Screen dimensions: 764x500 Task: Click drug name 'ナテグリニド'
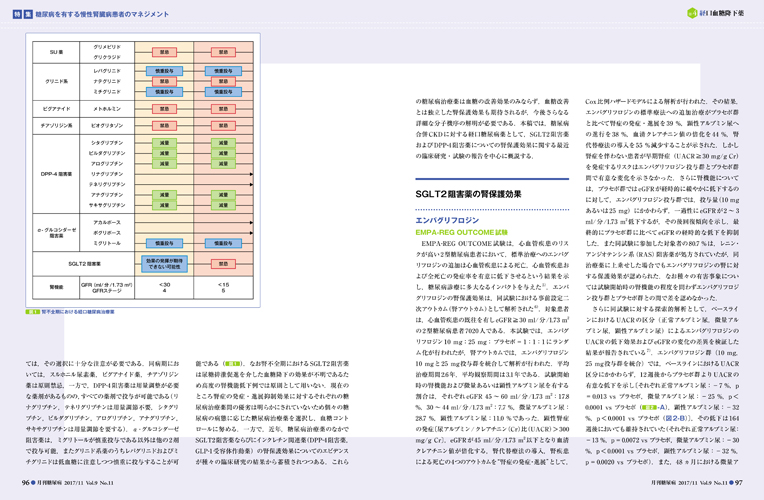107,81
